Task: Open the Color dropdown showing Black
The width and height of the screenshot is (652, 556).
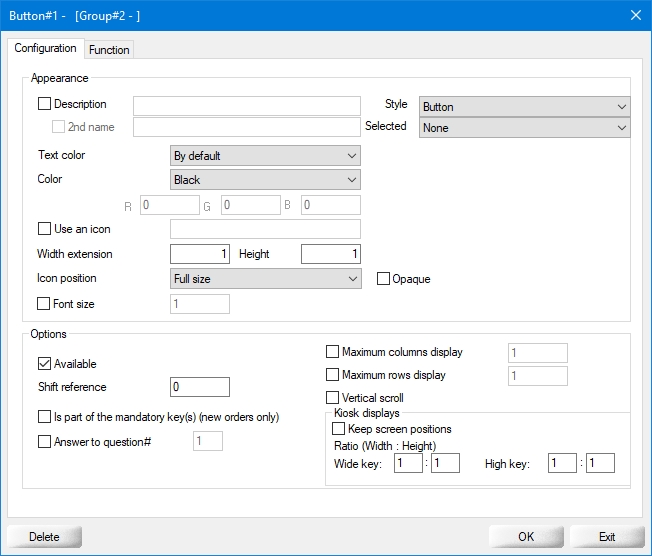Action: [265, 180]
